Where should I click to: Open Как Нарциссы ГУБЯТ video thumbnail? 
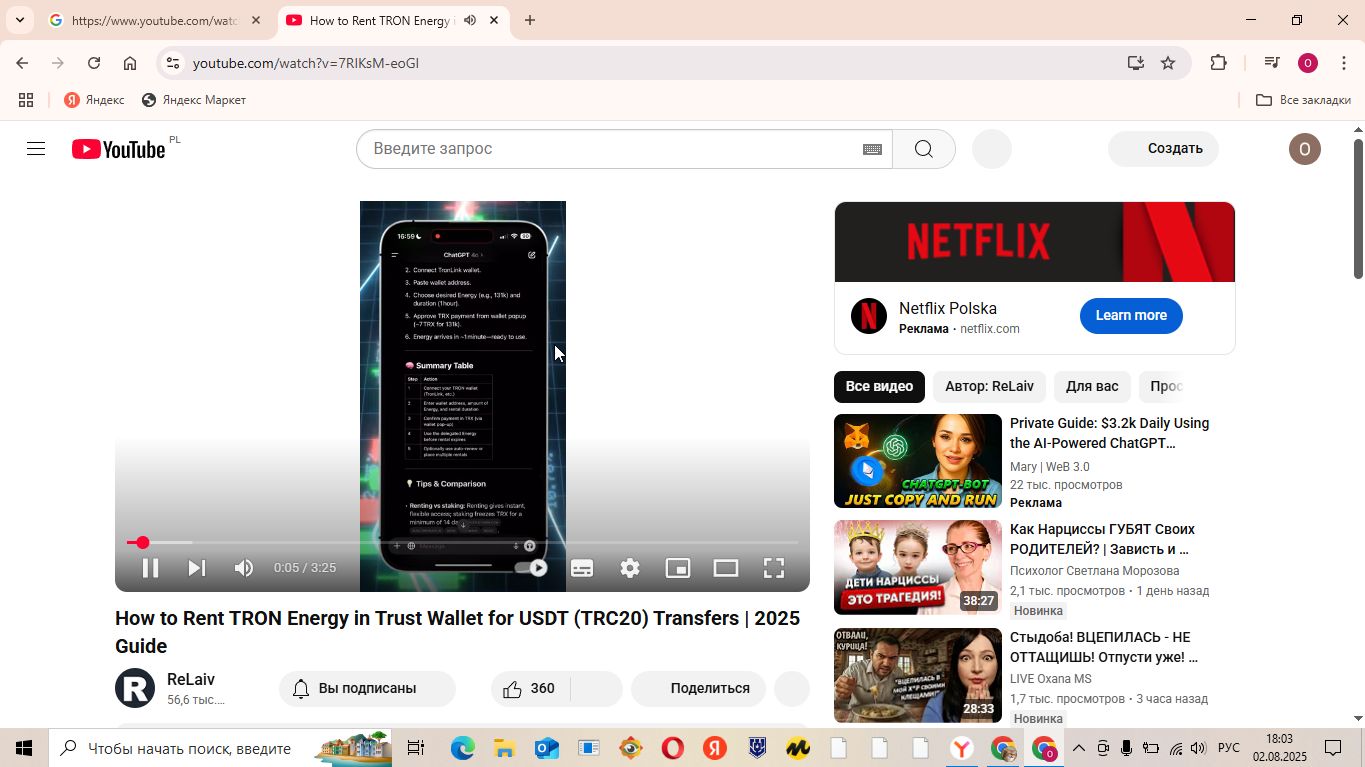click(x=918, y=567)
